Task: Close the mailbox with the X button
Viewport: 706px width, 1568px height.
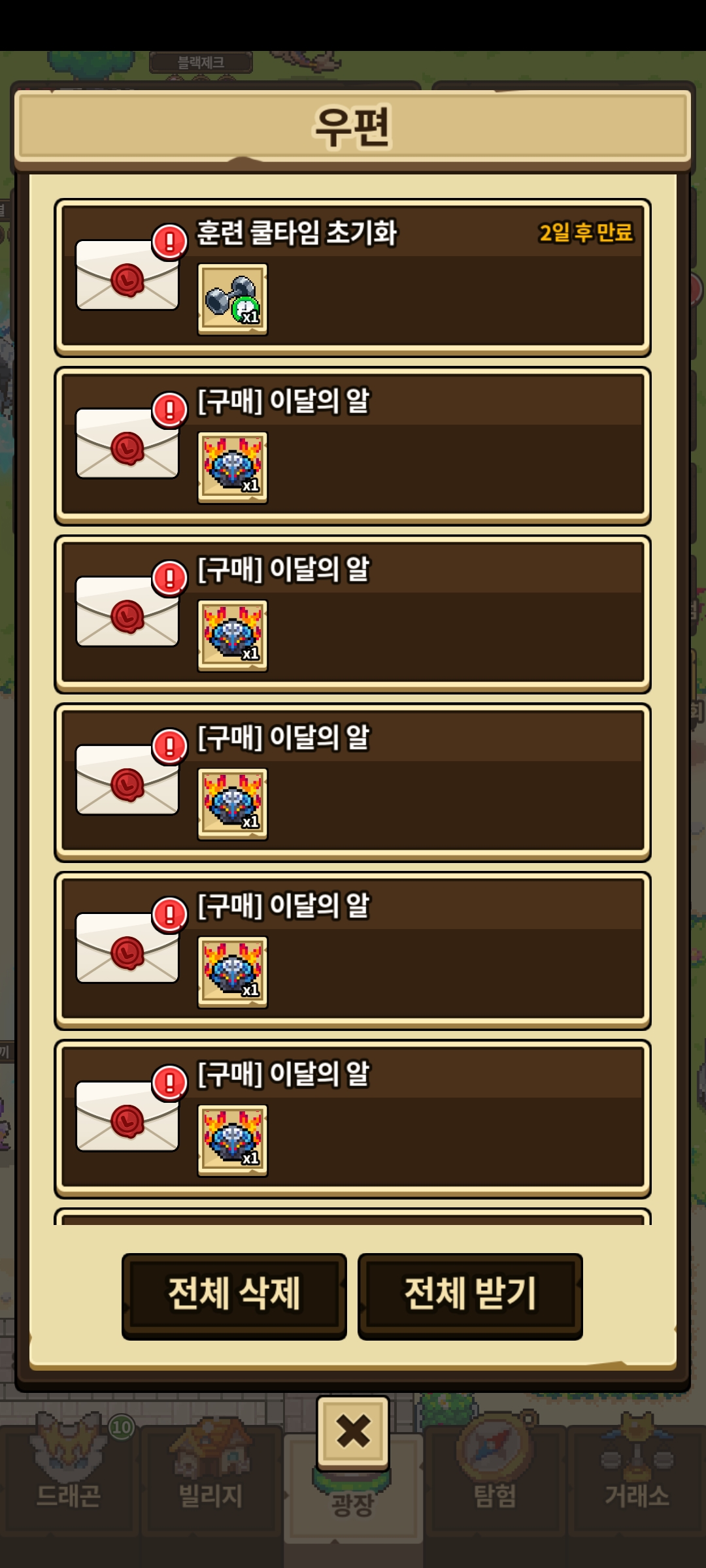Action: coord(353,1433)
